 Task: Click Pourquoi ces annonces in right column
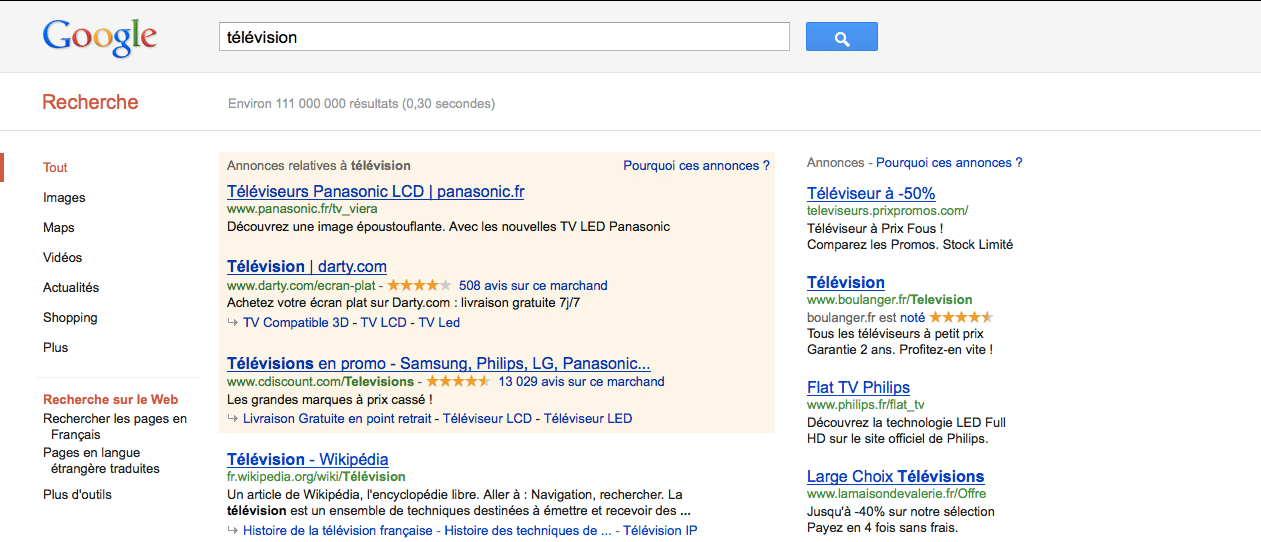tap(949, 162)
